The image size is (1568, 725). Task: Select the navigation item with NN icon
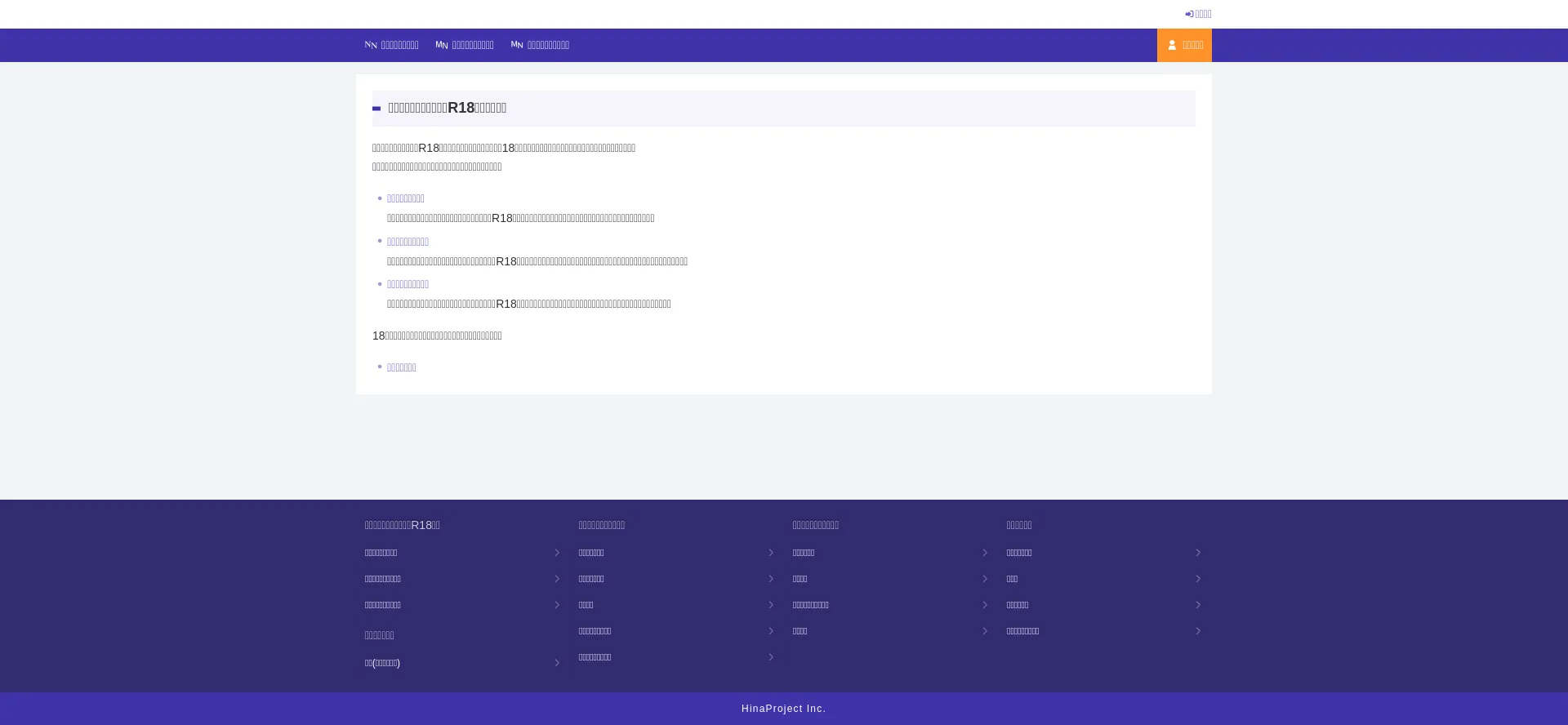[391, 45]
